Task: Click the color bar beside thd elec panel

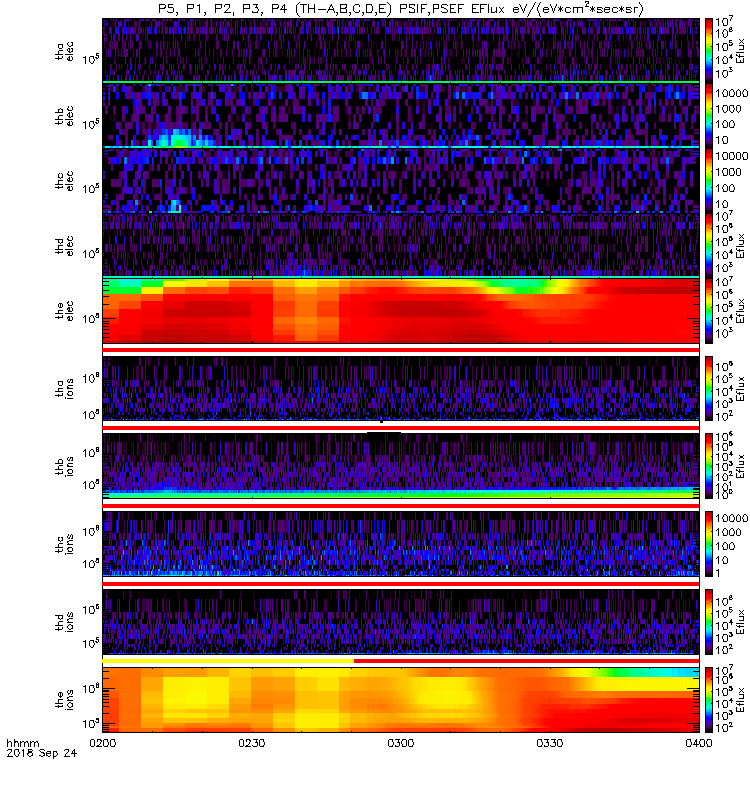Action: [709, 245]
